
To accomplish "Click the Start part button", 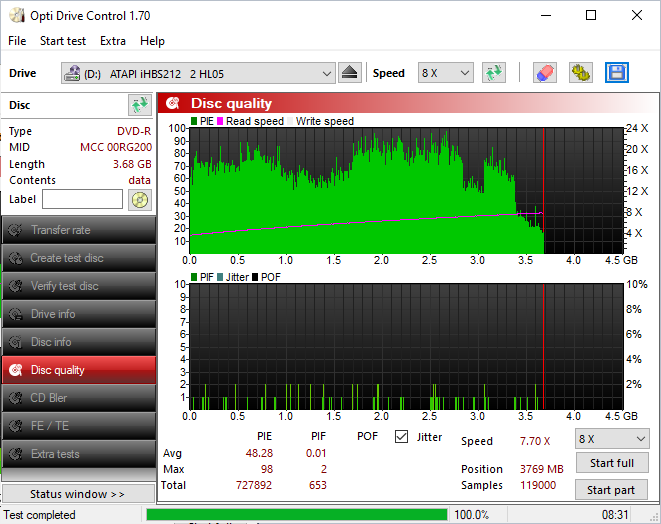I will [611, 490].
